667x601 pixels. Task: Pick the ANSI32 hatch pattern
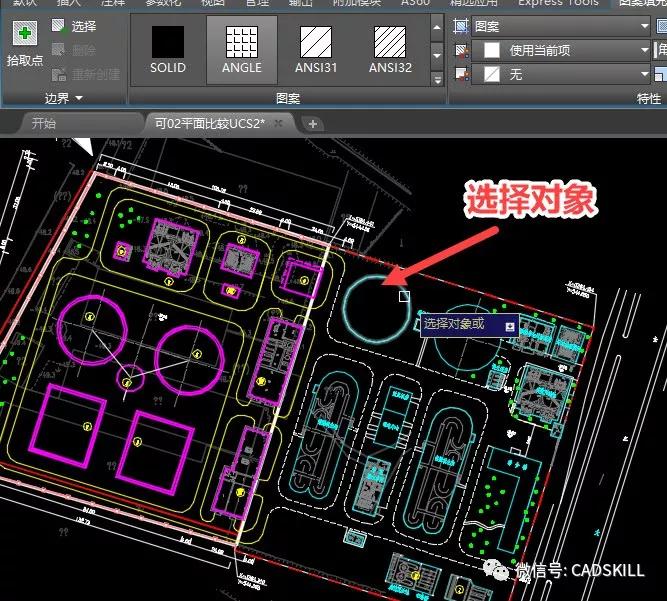390,50
